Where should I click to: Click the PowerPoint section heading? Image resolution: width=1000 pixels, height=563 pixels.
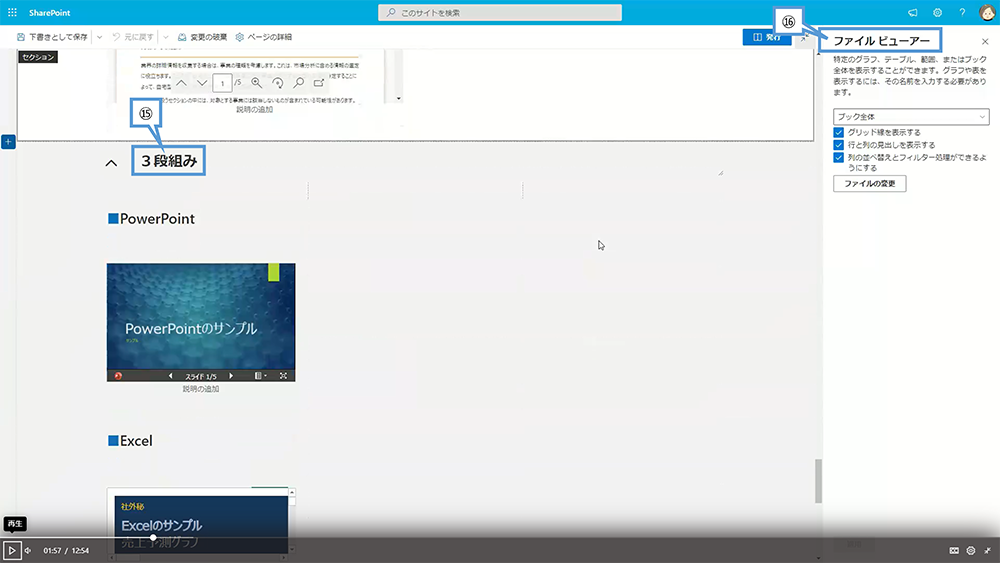[152, 219]
